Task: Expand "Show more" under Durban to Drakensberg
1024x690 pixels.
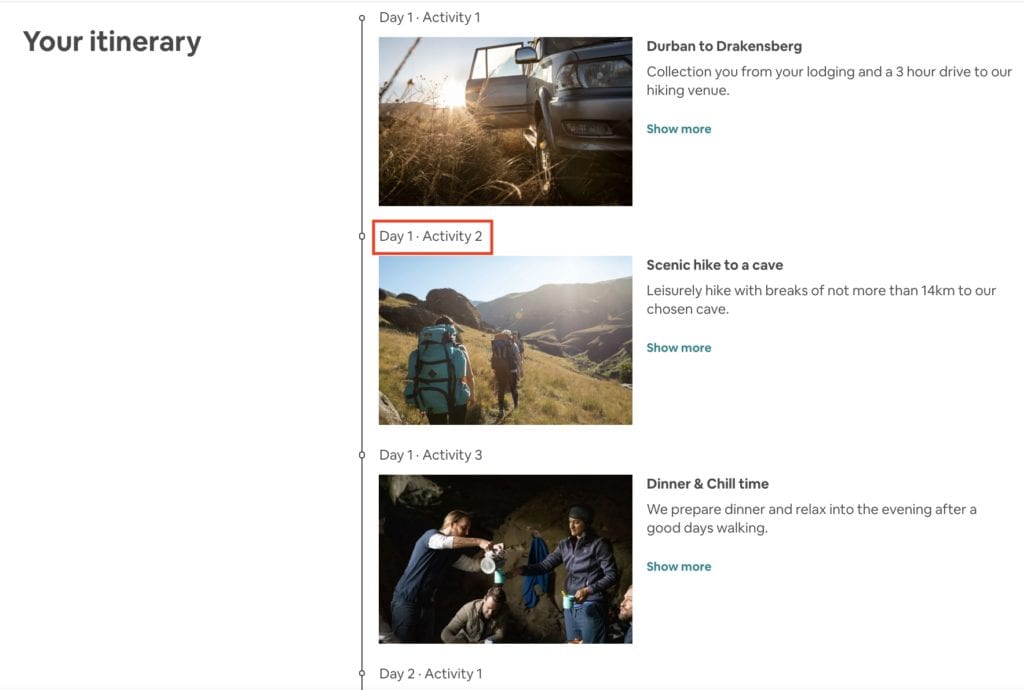Action: tap(679, 128)
